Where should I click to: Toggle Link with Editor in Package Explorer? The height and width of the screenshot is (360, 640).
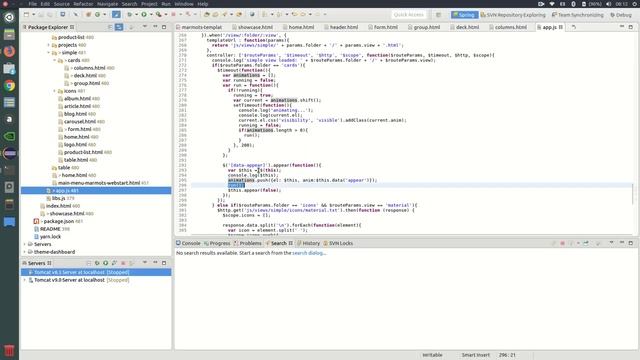pos(119,27)
